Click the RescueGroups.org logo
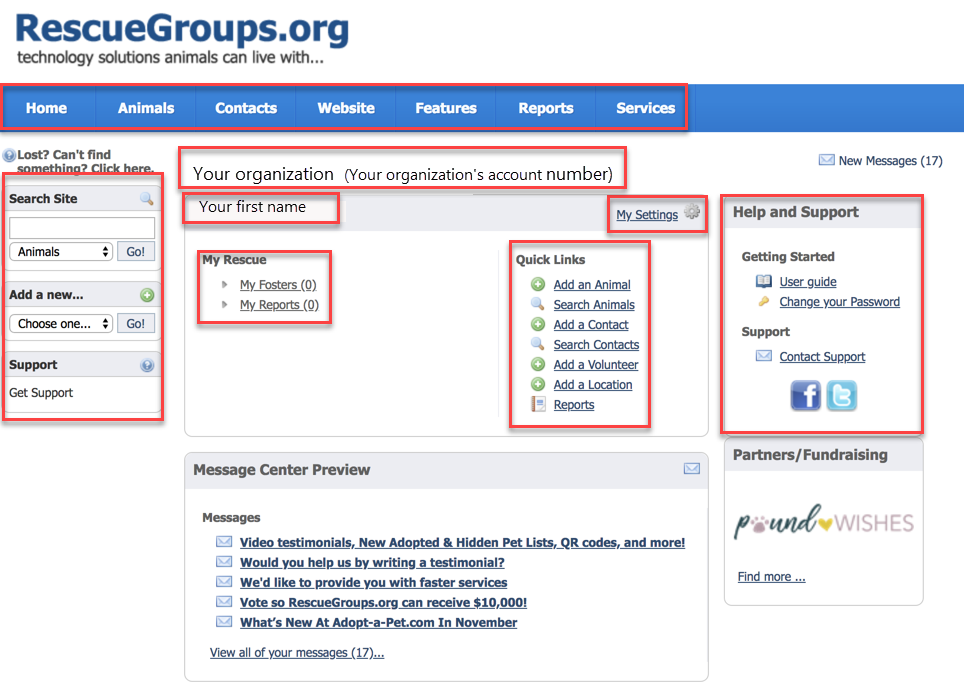 pos(182,38)
